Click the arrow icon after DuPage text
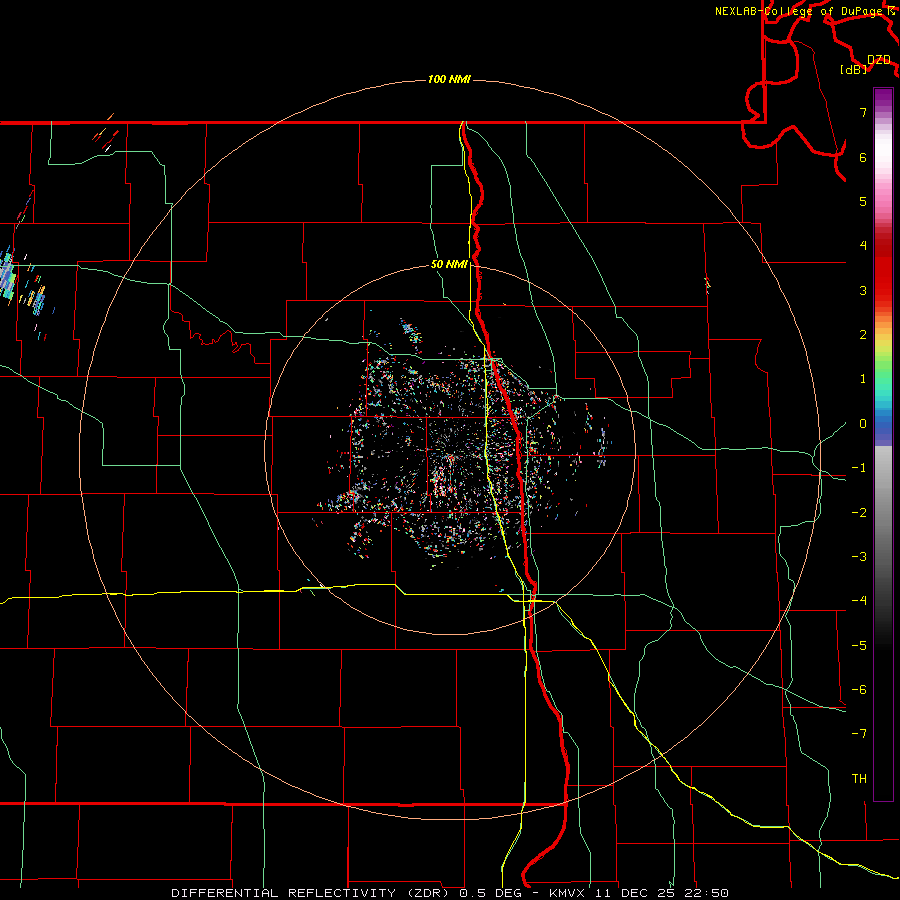The image size is (900, 900). tap(891, 11)
